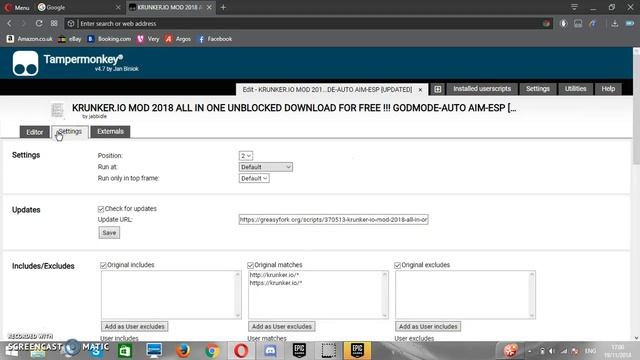
Task: Open the Amazon.co.uk bookmark
Action: 30,39
